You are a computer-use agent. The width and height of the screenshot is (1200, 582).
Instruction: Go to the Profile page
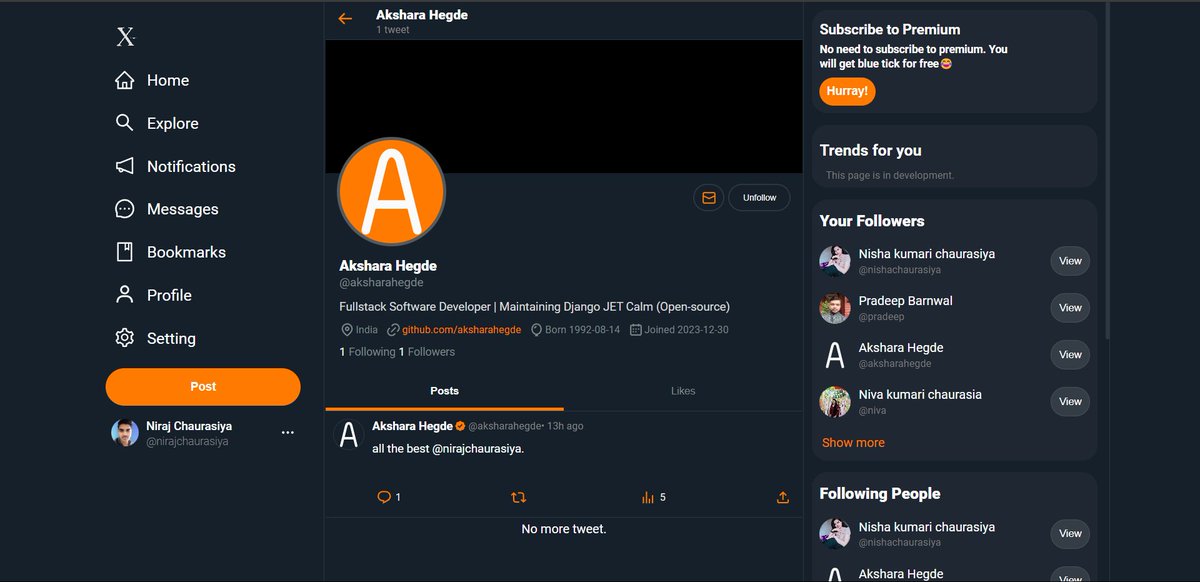tap(153, 295)
